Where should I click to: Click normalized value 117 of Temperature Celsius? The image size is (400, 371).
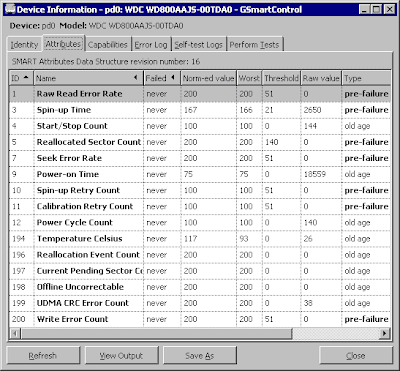tap(190, 239)
